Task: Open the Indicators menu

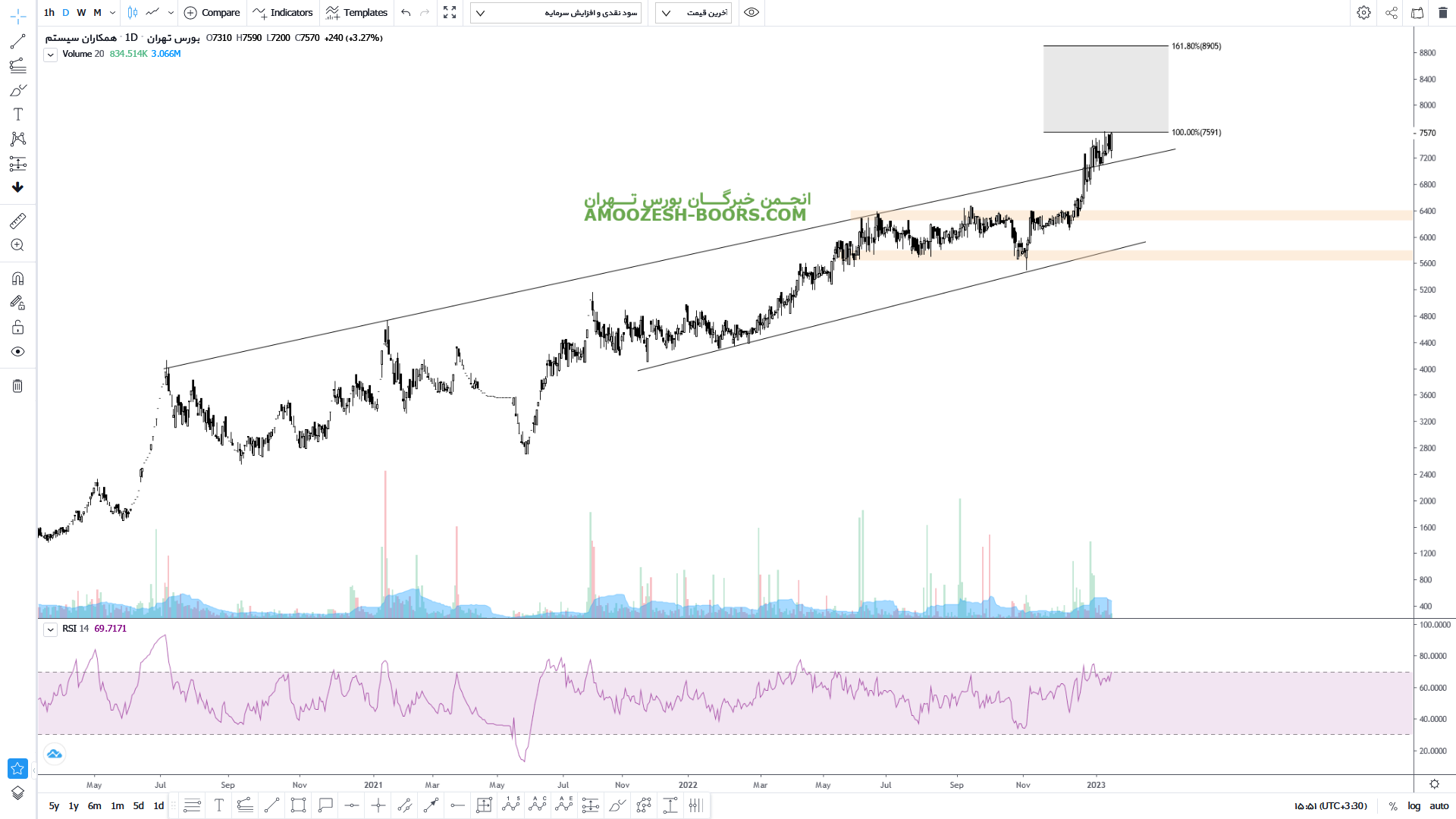Action: click(284, 13)
